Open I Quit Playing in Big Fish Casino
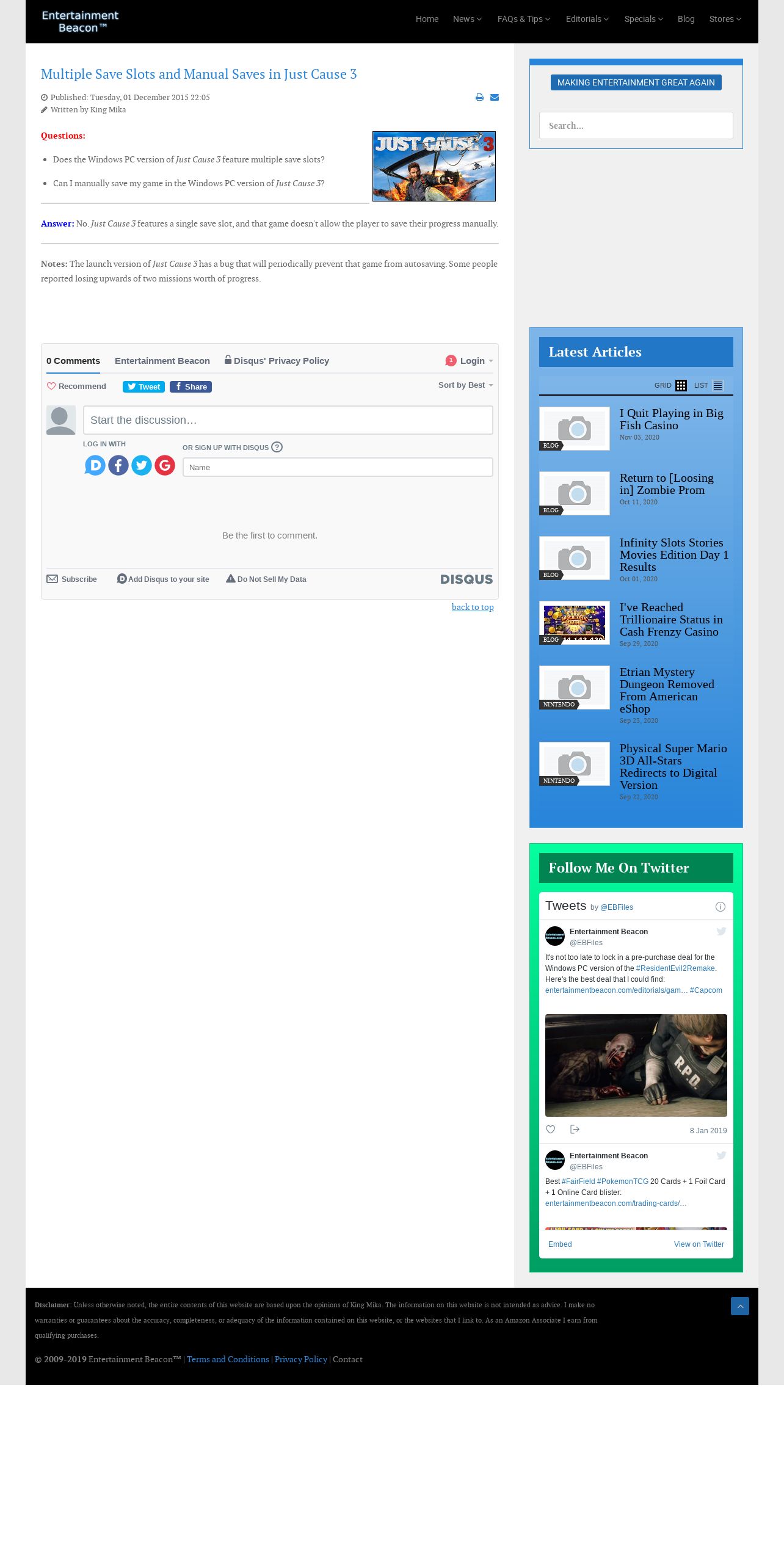The width and height of the screenshot is (784, 1568). pos(672,419)
